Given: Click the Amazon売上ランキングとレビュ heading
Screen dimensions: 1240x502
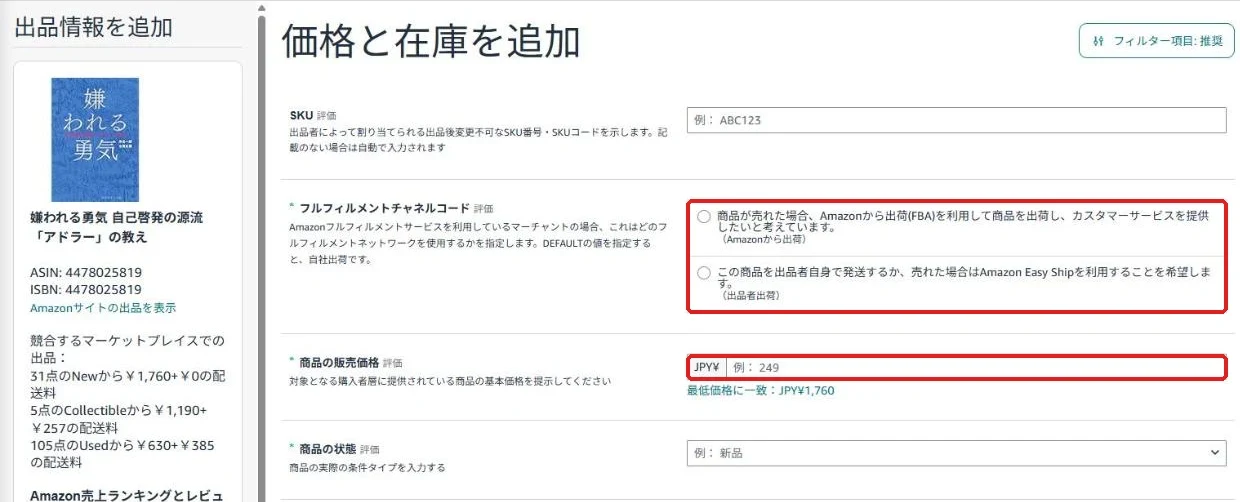Looking at the screenshot, I should click(126, 495).
